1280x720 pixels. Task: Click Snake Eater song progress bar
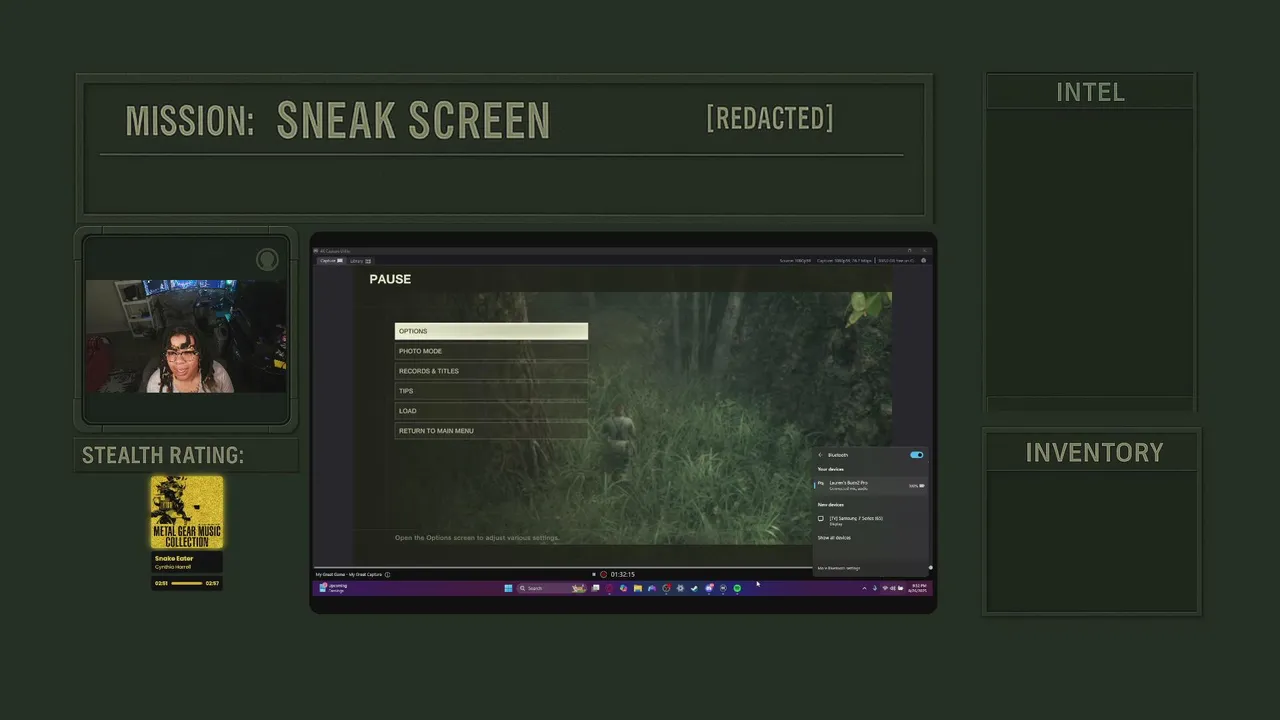[187, 583]
